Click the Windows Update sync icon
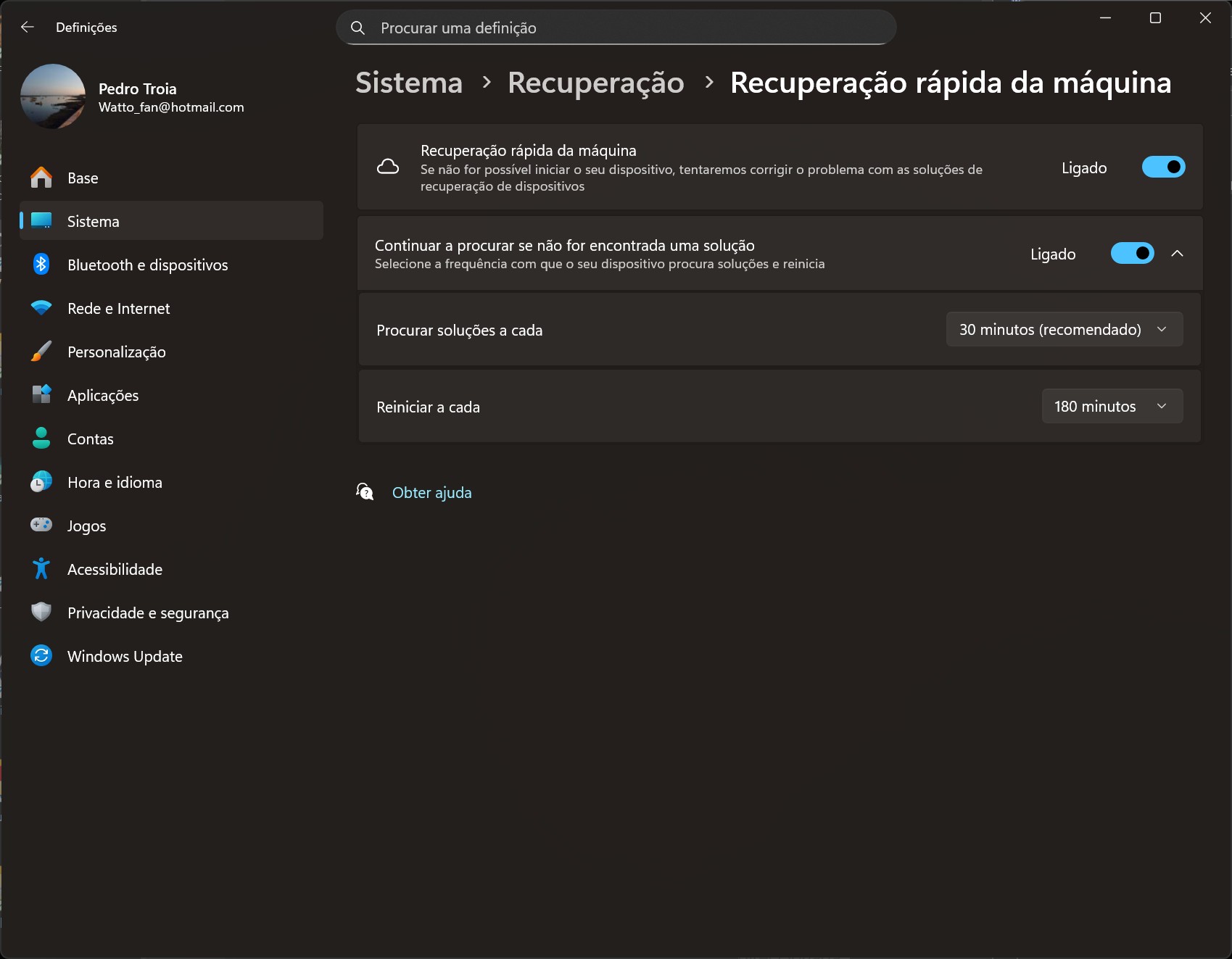This screenshot has width=1232, height=959. 41,656
